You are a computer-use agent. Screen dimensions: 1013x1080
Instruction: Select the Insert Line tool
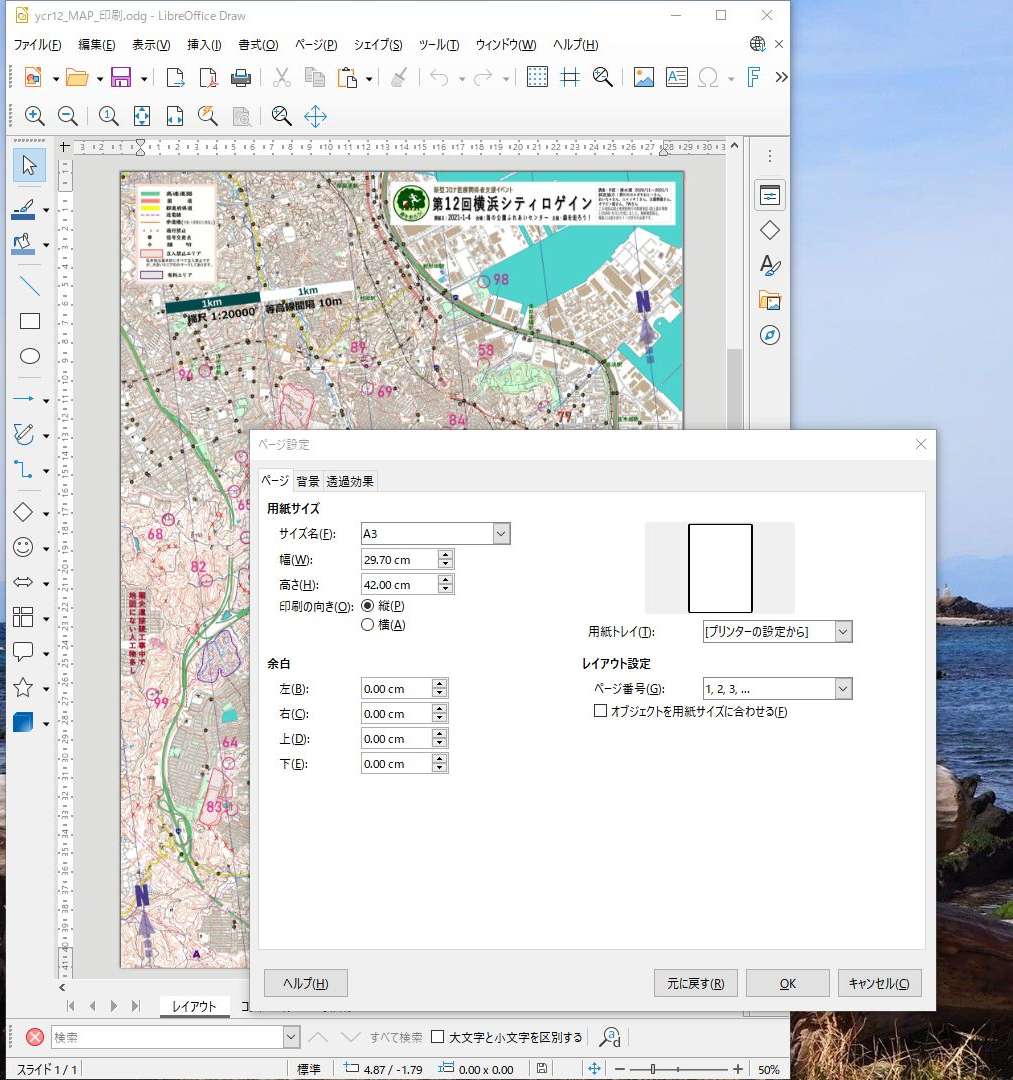tap(30, 286)
